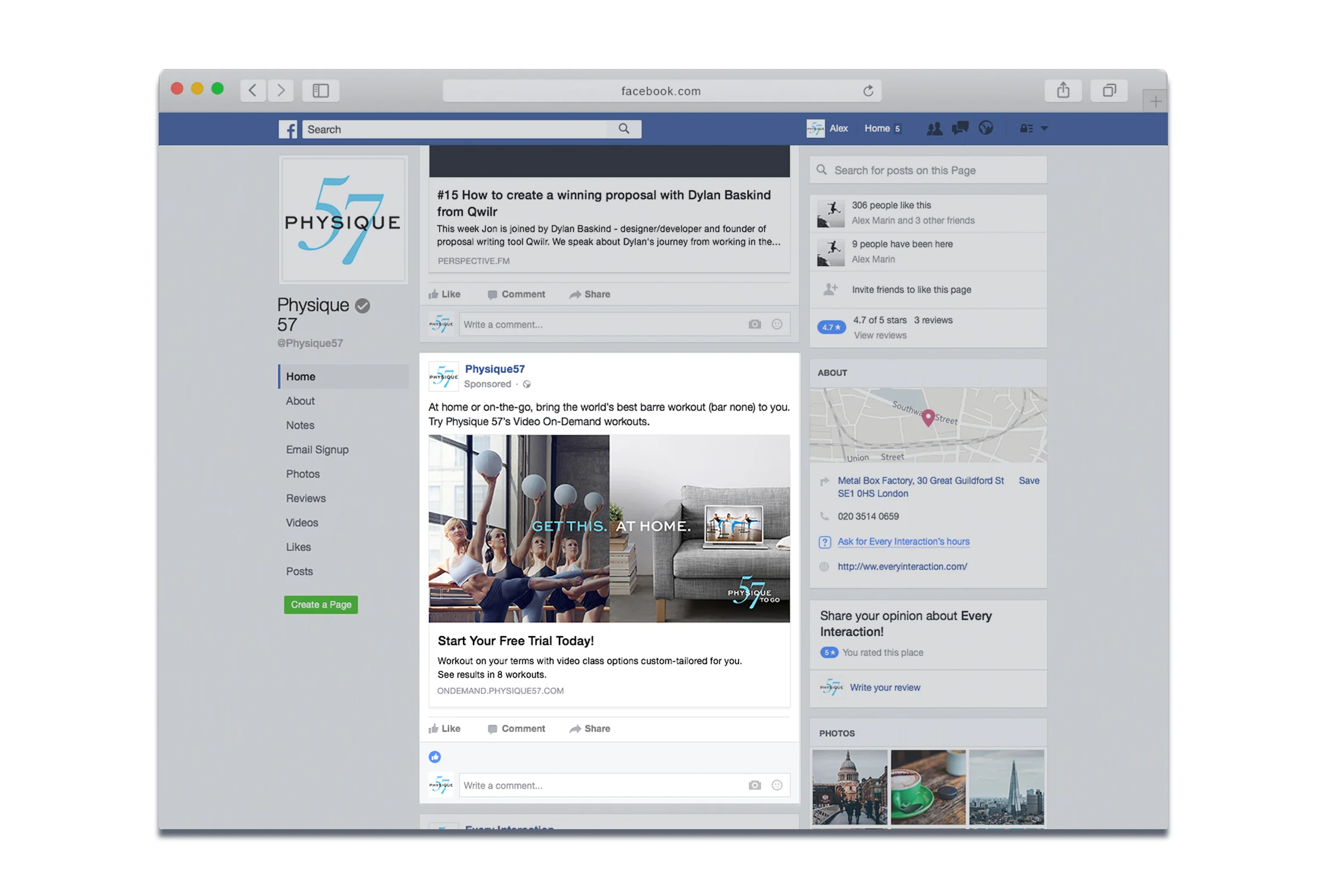Share the Physique57 sponsored post
Viewport: 1326px width, 896px height.
tap(589, 728)
